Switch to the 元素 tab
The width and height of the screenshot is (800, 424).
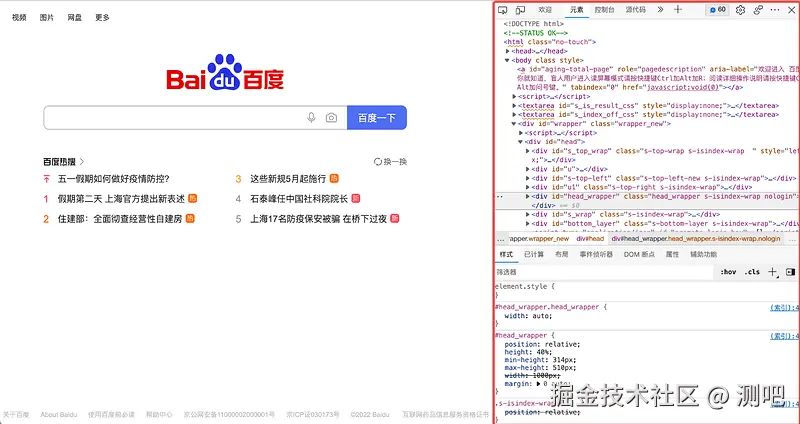click(577, 10)
